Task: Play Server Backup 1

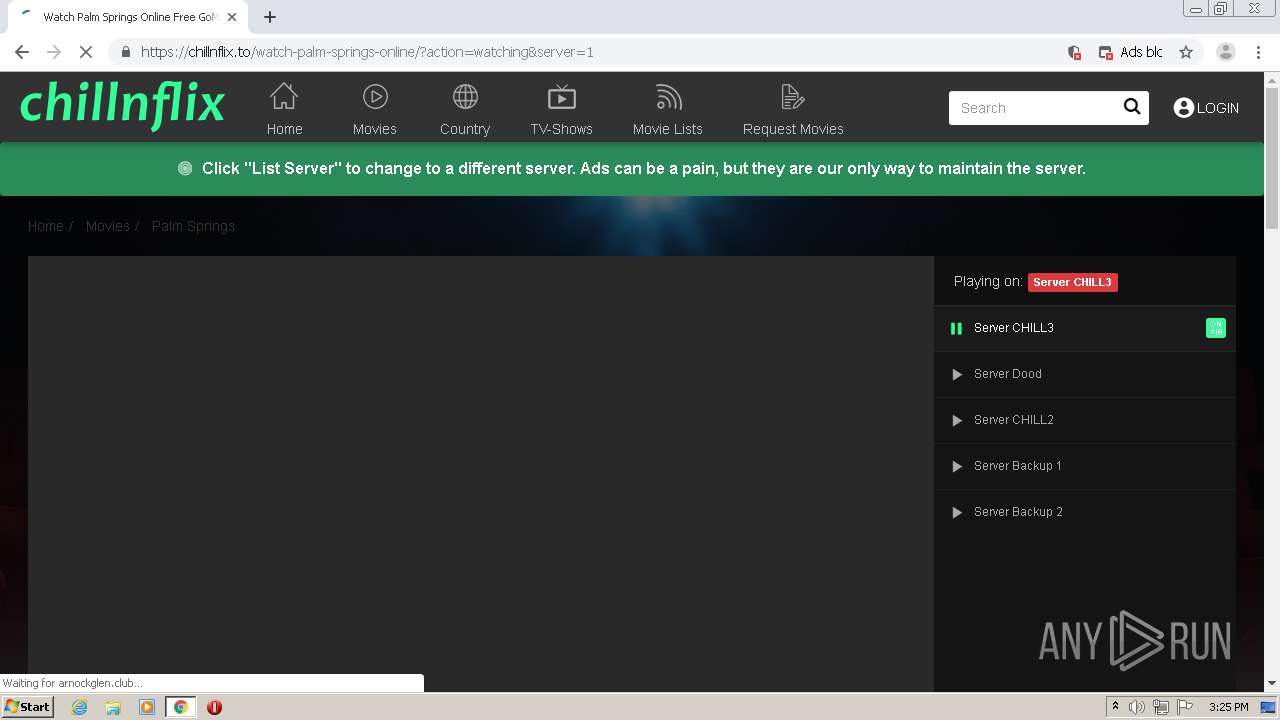Action: (x=956, y=466)
